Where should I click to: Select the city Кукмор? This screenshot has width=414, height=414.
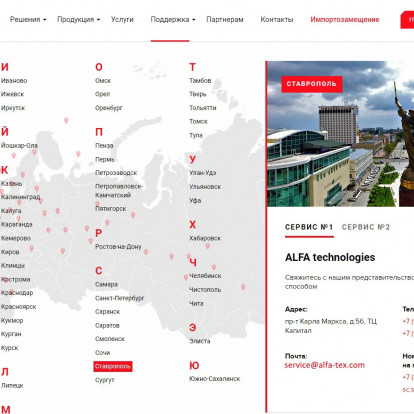[12, 320]
